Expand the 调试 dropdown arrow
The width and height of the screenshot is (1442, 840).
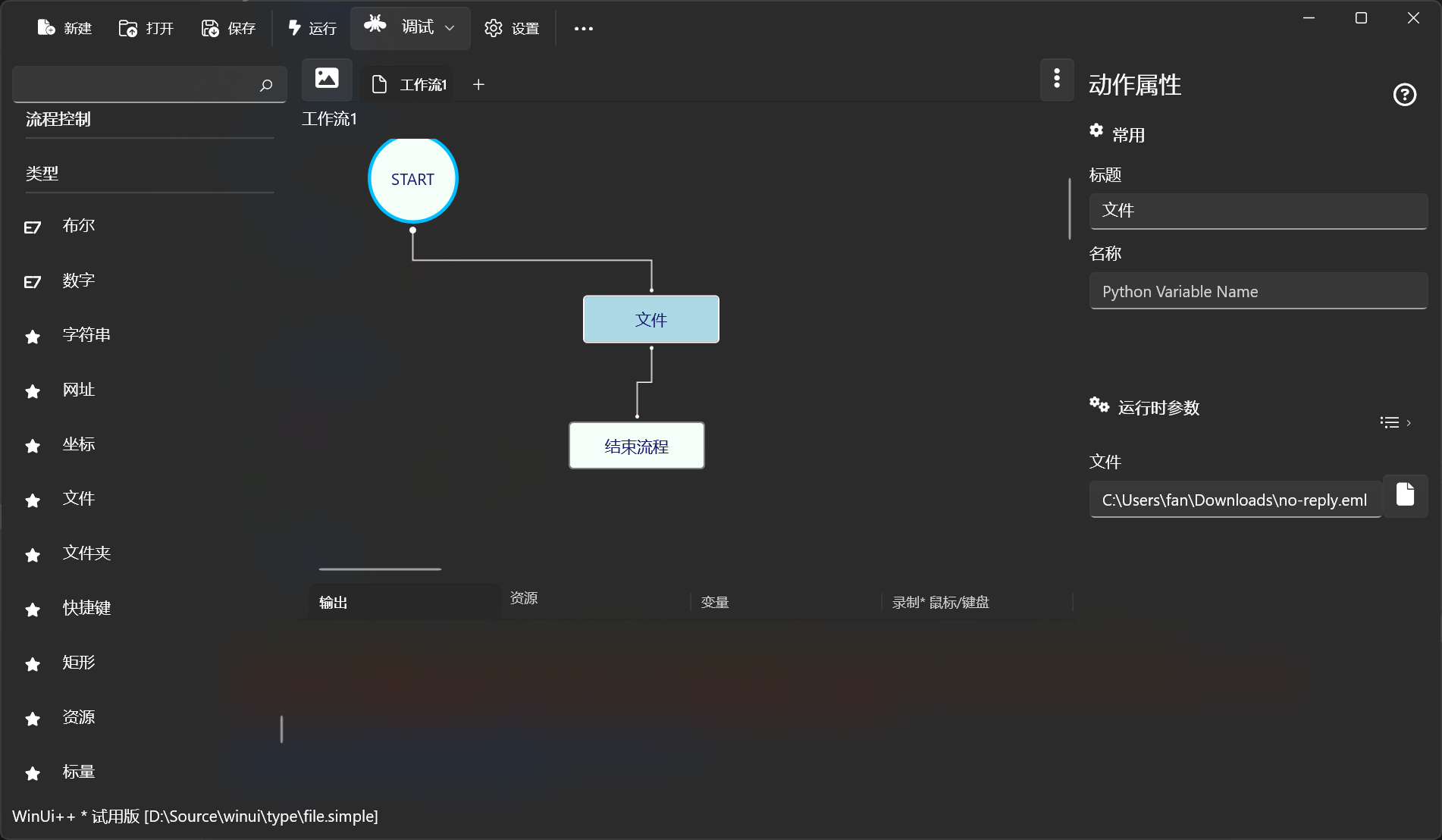(x=448, y=28)
